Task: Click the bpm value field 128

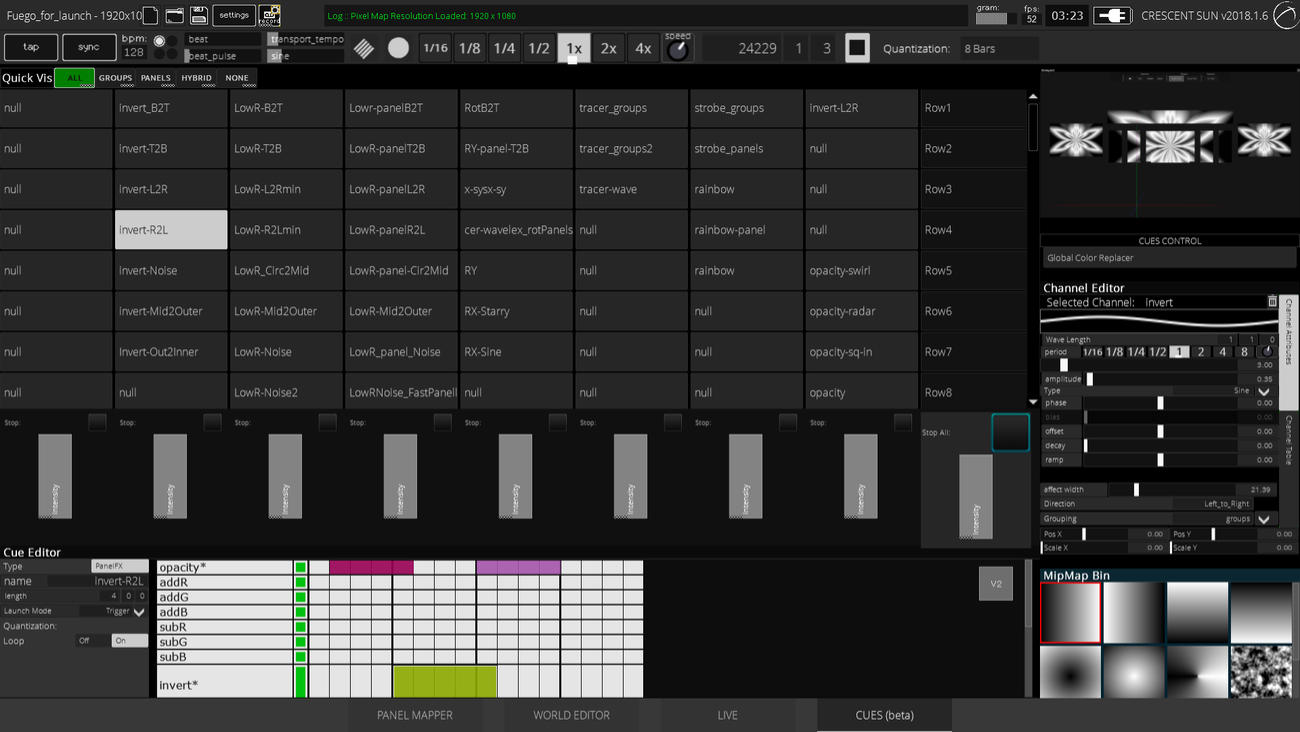Action: [133, 52]
